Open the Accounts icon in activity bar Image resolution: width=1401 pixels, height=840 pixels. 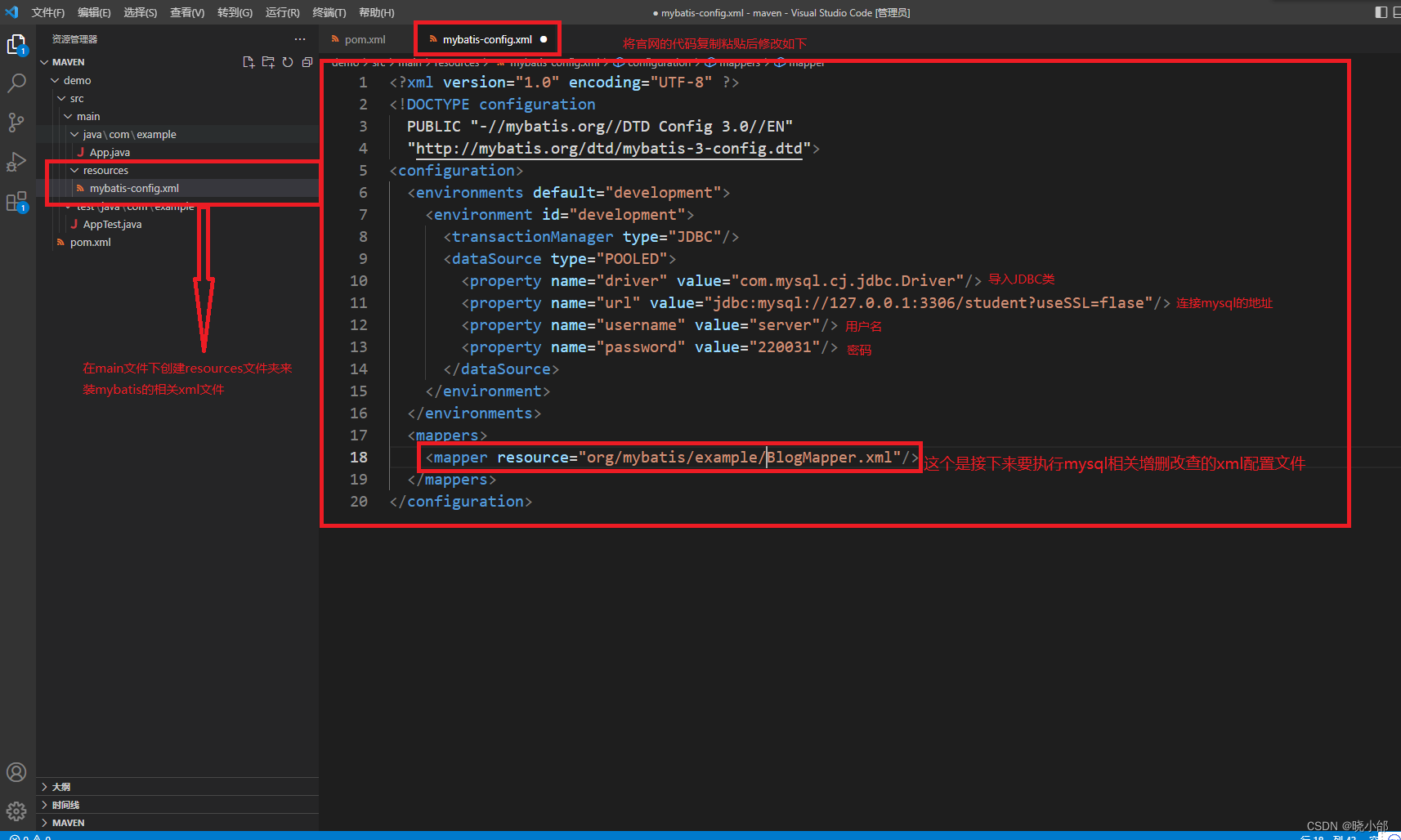[17, 771]
